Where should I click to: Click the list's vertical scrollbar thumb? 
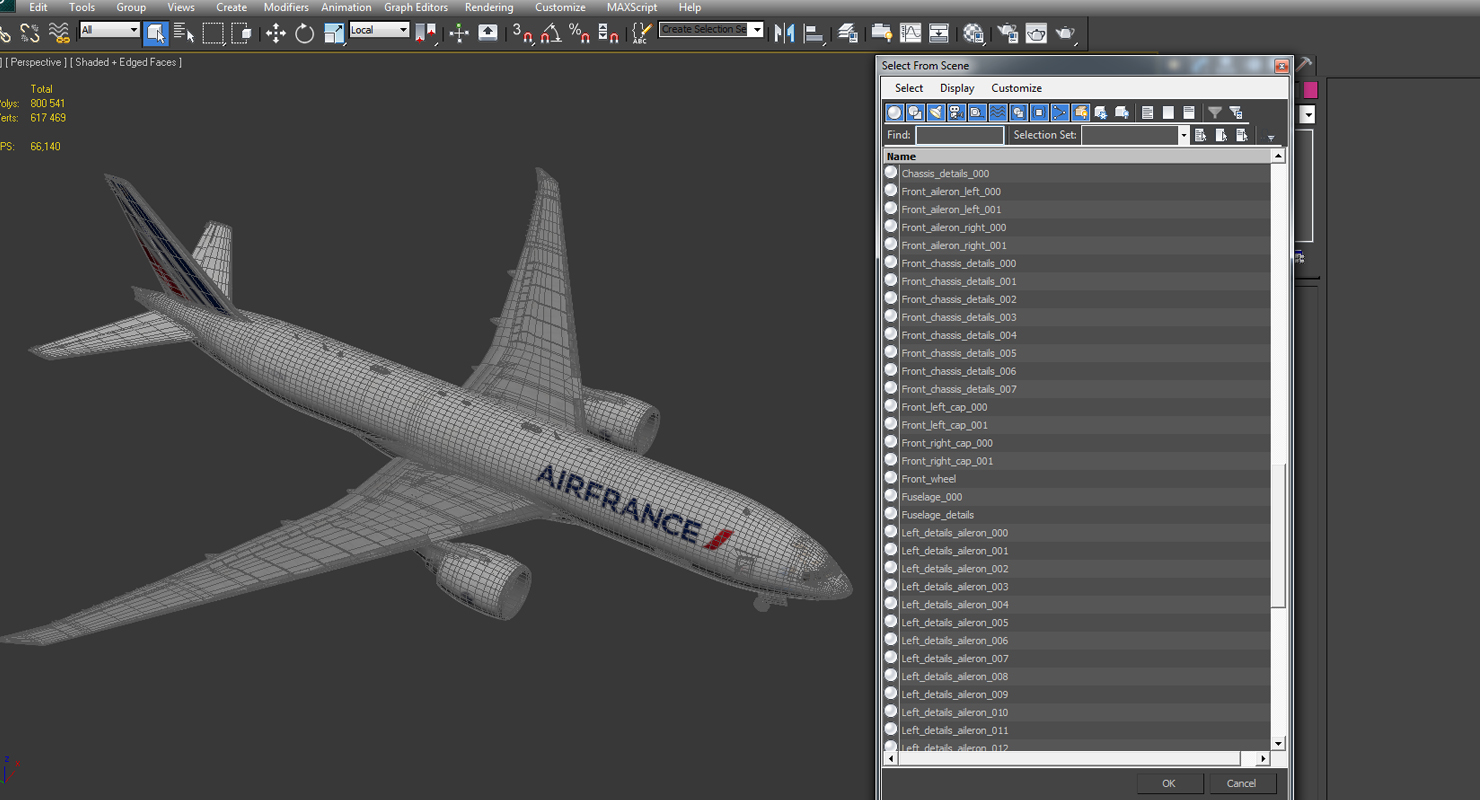click(x=1278, y=535)
